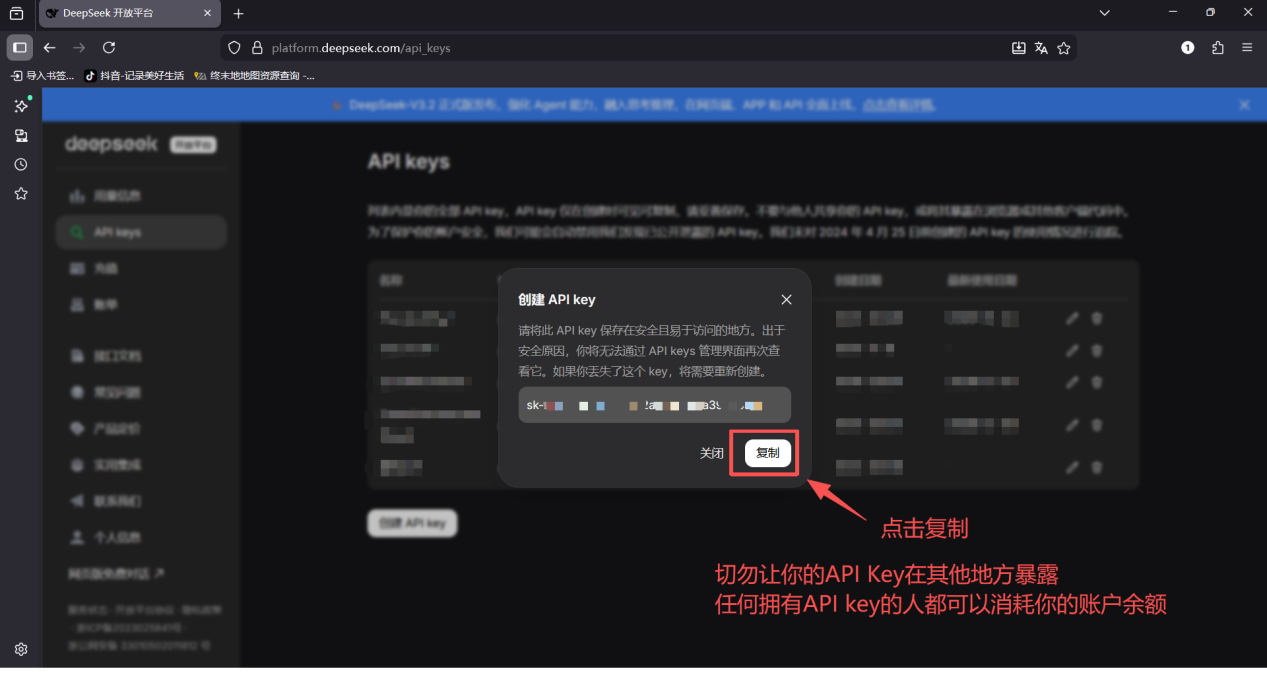The height and width of the screenshot is (673, 1267).
Task: Open the AI chatbot sparkle sidebar icon
Action: pyautogui.click(x=21, y=106)
